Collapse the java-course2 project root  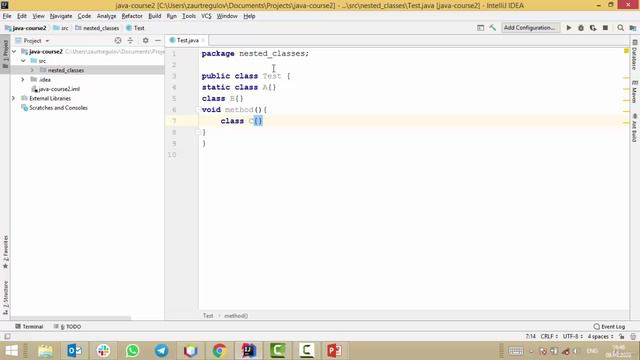14,51
